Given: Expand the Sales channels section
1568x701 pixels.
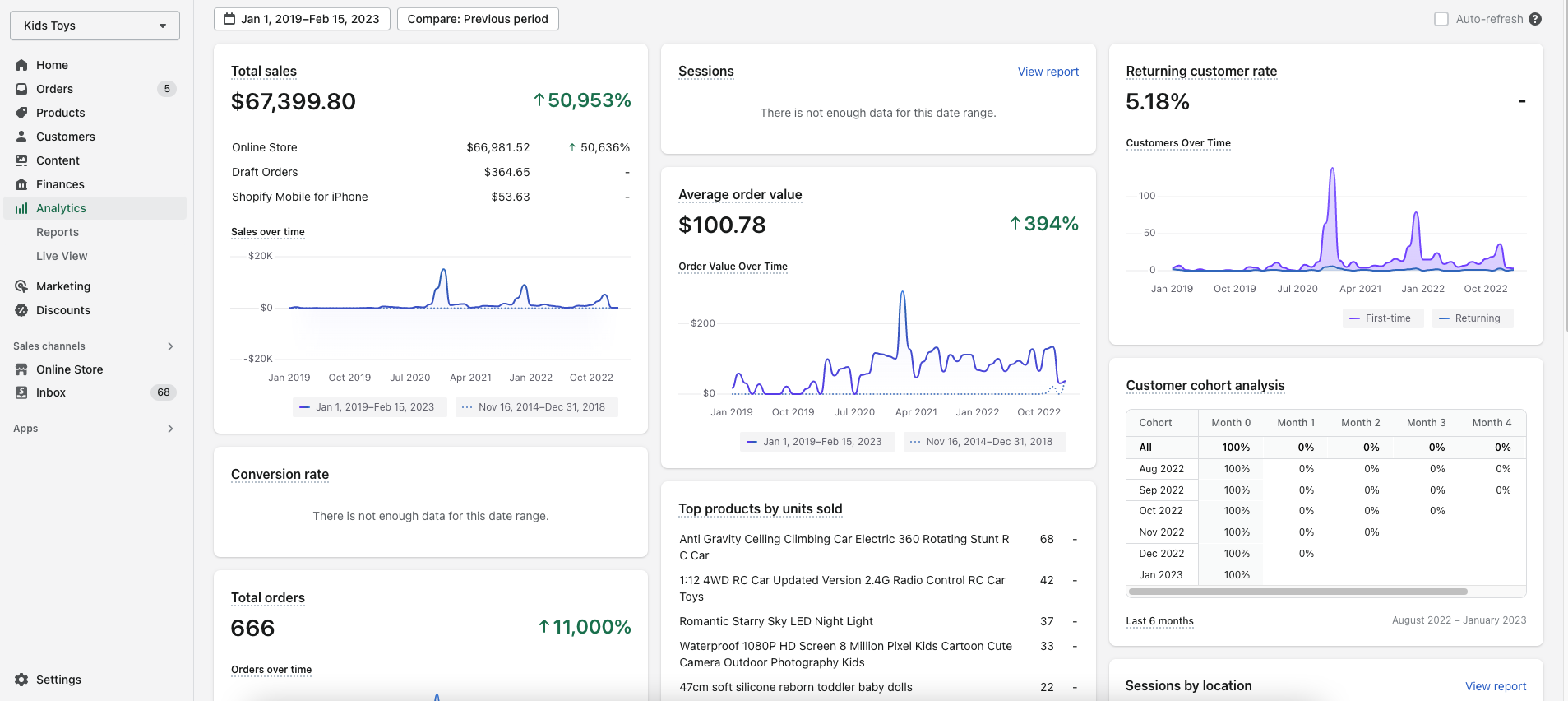Looking at the screenshot, I should tap(94, 346).
